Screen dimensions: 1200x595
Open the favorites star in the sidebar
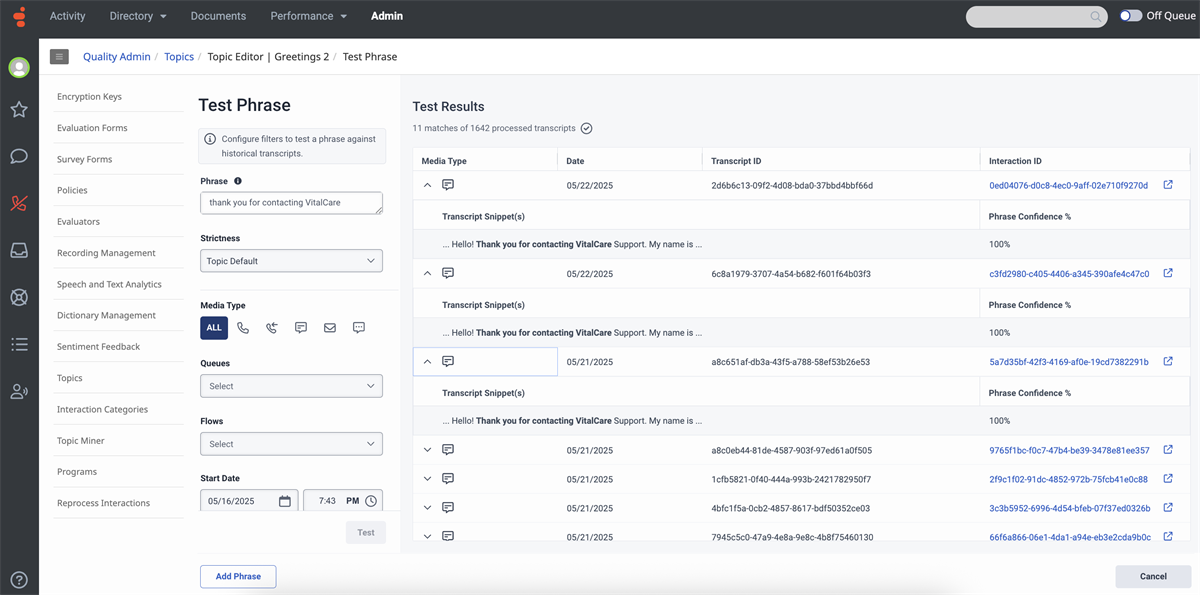19,109
